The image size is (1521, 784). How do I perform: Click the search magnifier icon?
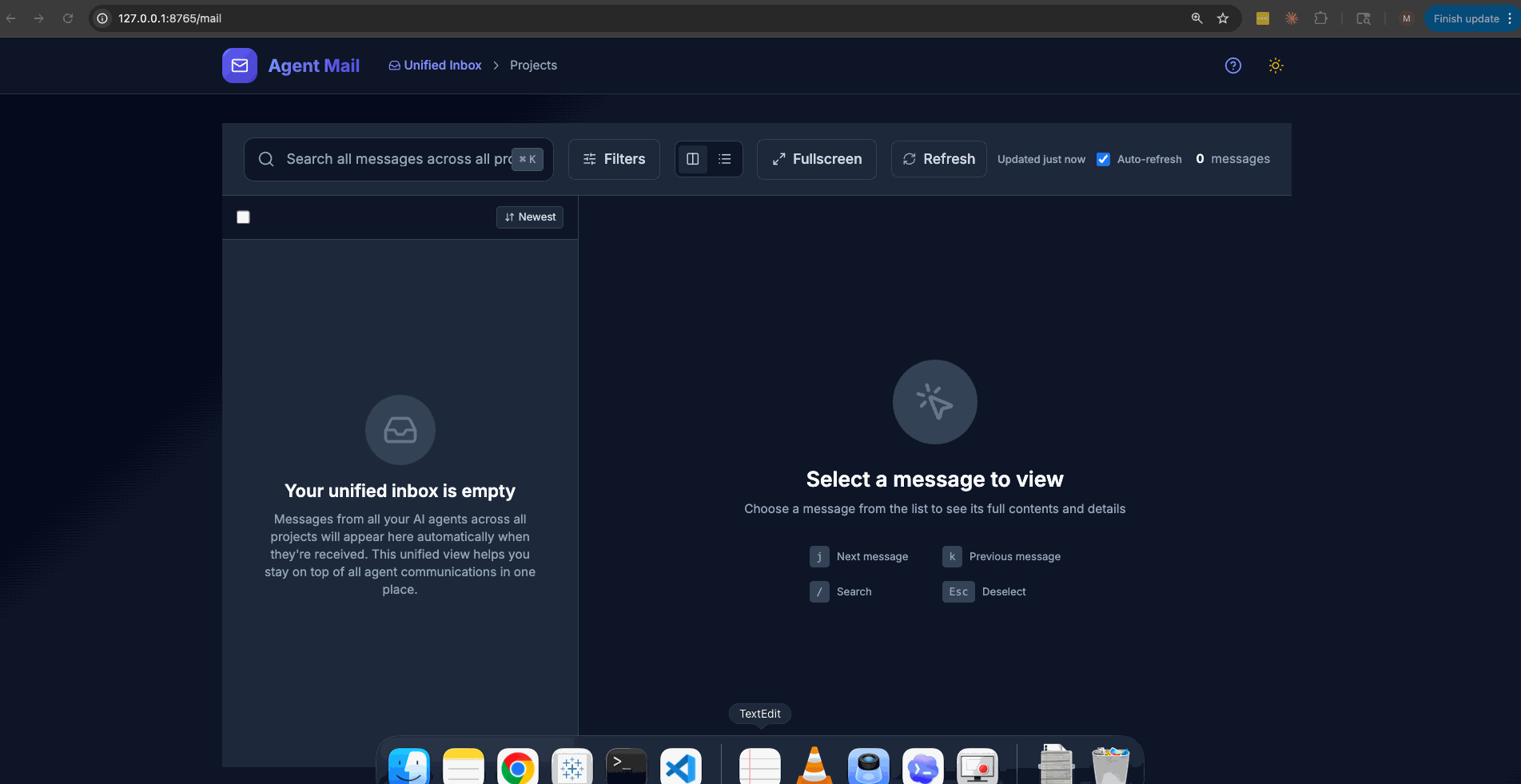tap(266, 159)
